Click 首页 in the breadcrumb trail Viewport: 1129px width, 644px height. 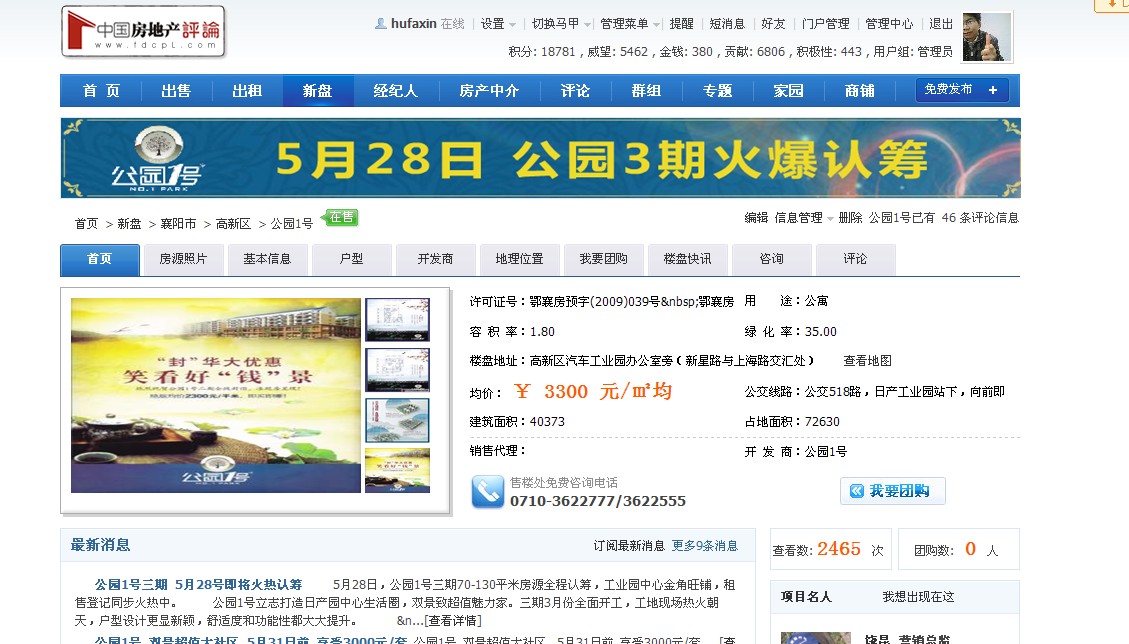(86, 224)
